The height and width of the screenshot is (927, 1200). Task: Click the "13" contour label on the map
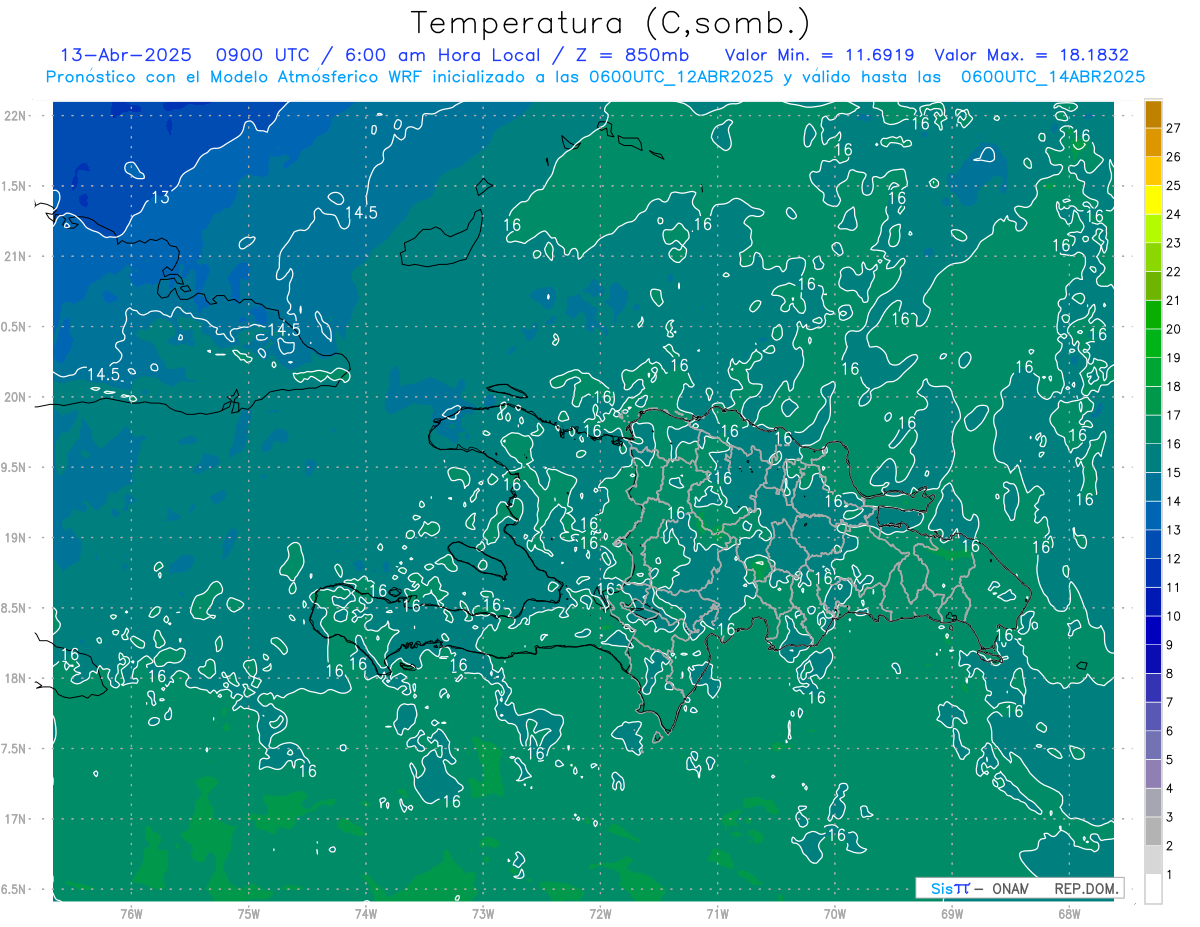click(x=159, y=198)
